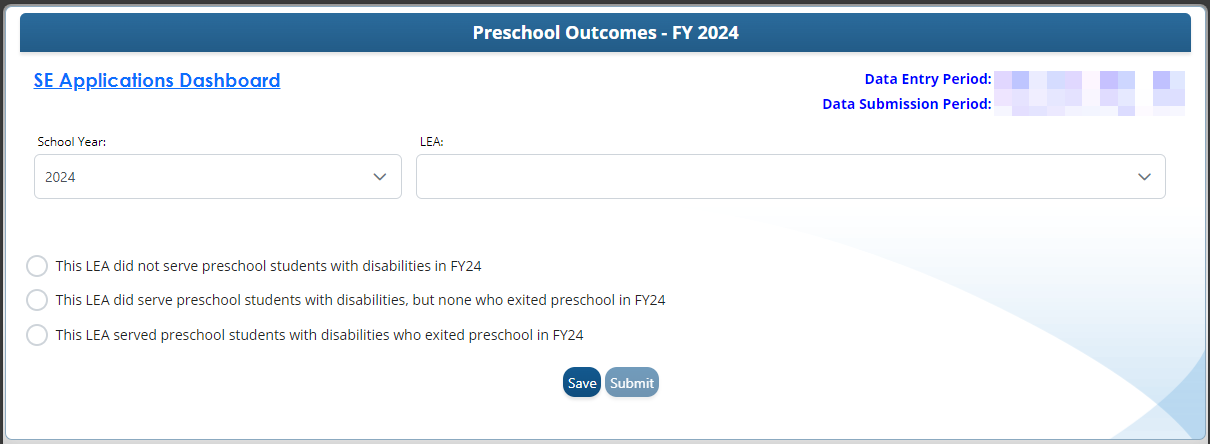Click the 2024 value in School Year box
Screen dimensions: 1210x444
pos(61,177)
